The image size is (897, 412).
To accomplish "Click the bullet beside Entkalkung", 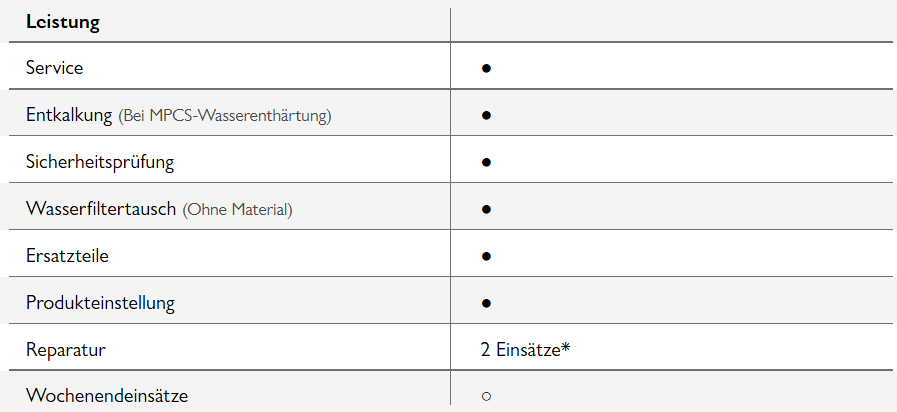I will (486, 115).
